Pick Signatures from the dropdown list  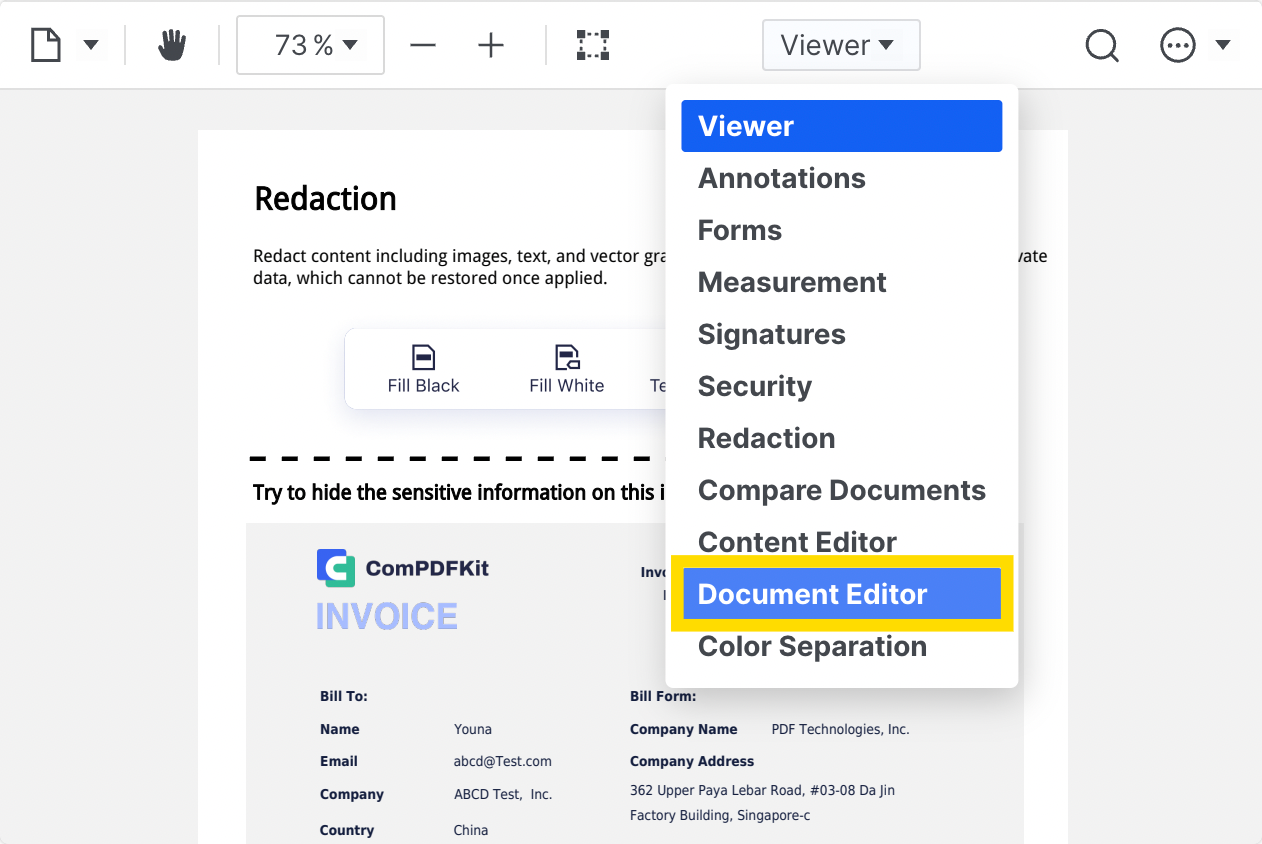(771, 334)
